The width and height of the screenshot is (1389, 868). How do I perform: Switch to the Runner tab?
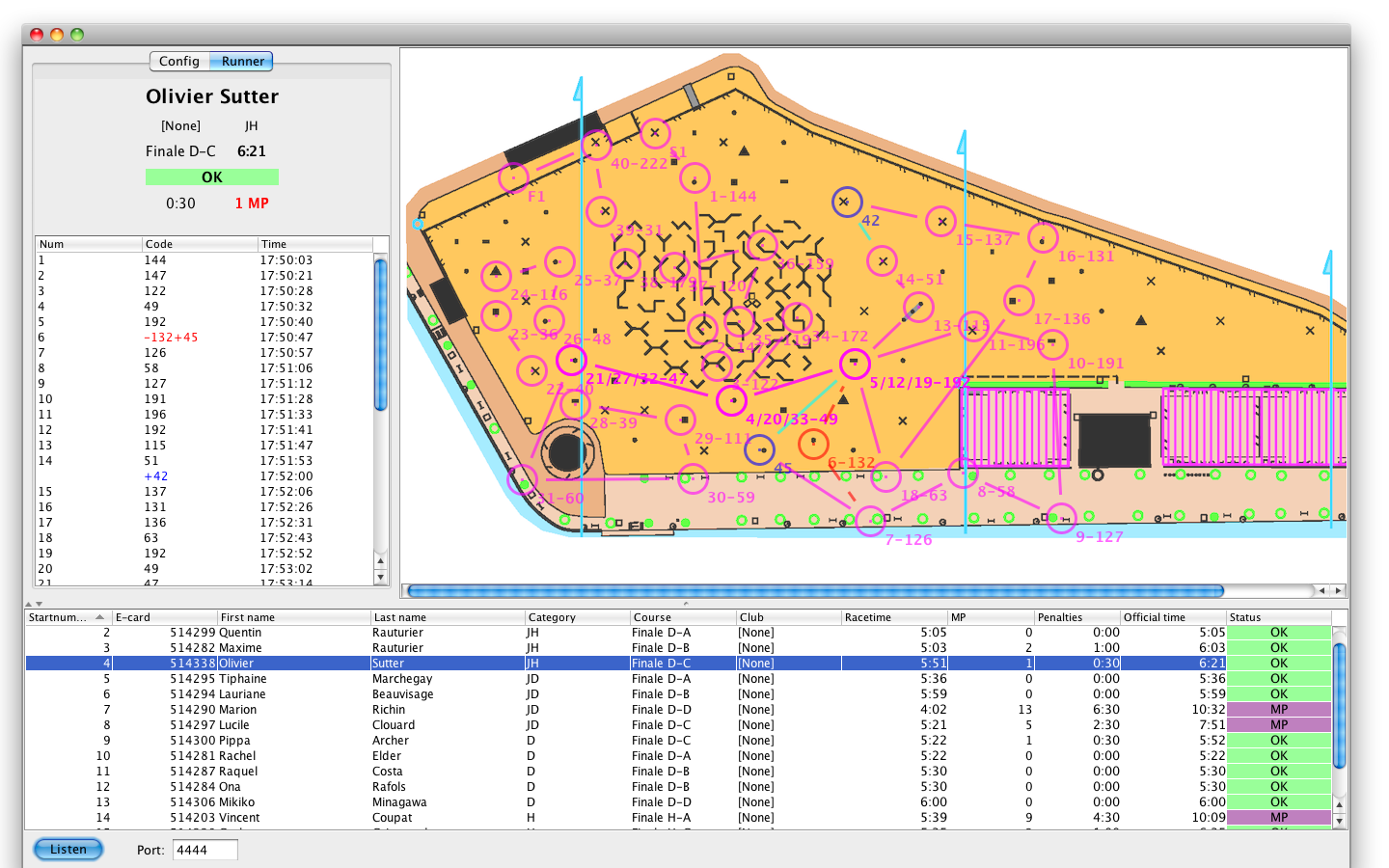(242, 61)
